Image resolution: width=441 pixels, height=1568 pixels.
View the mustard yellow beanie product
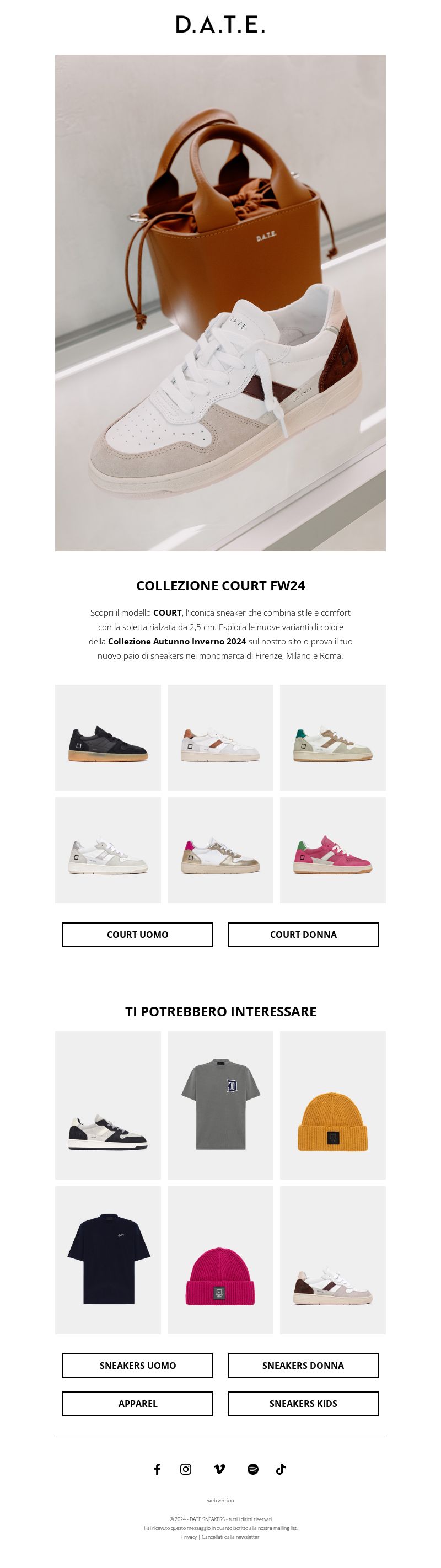coord(333,1105)
